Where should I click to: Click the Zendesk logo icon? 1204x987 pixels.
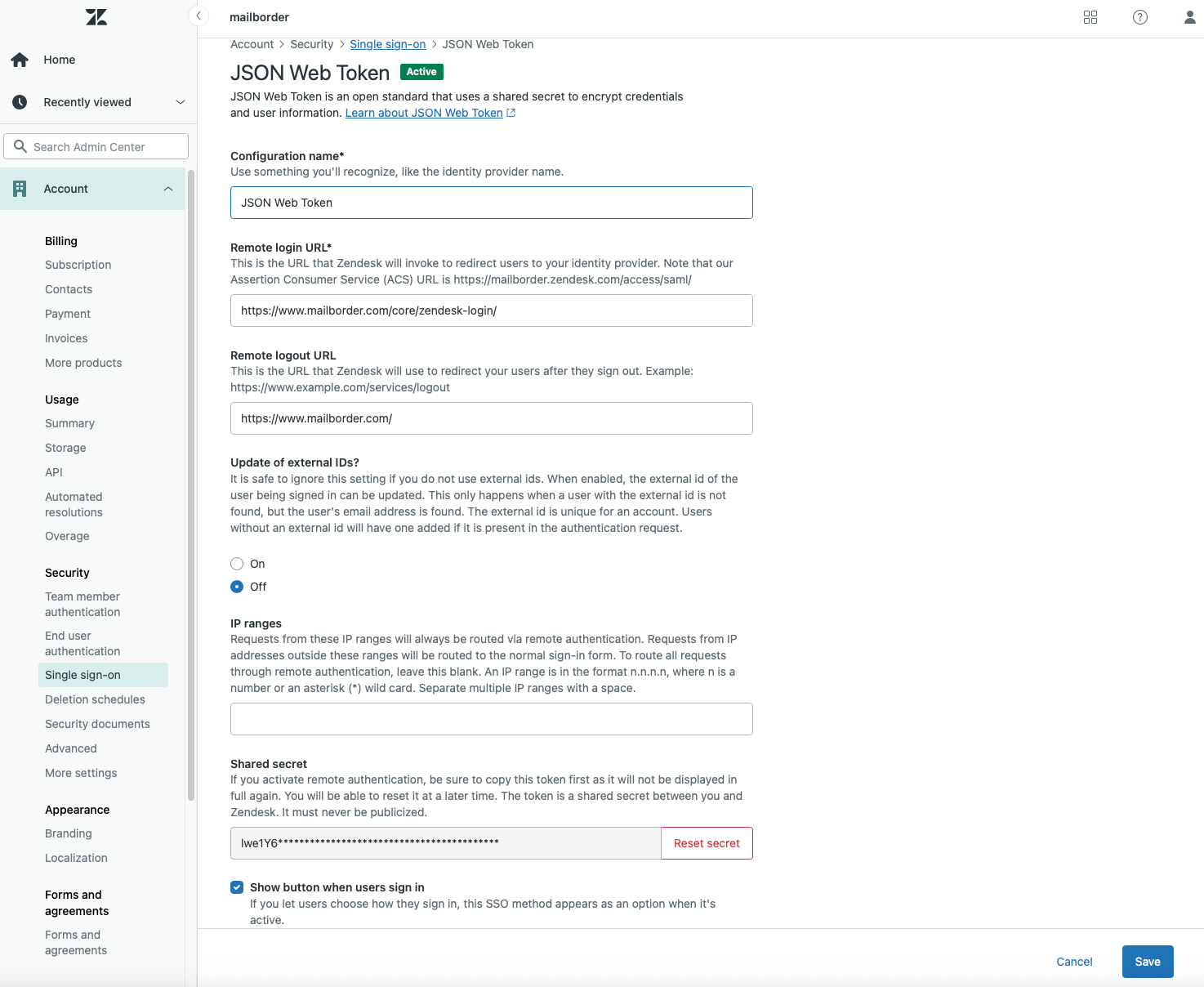96,16
